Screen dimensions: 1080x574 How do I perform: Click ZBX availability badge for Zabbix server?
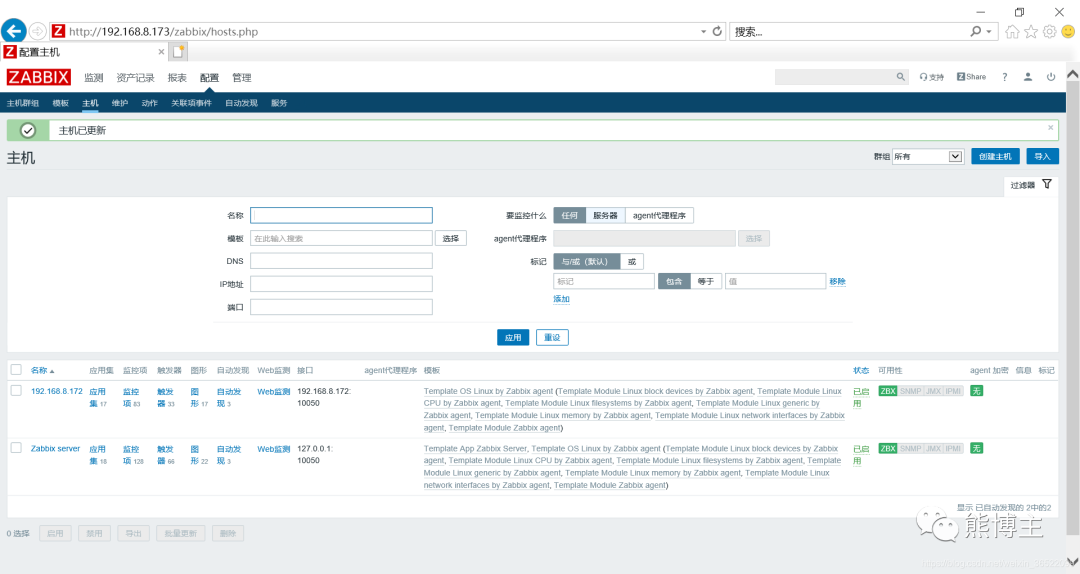pyautogui.click(x=888, y=448)
